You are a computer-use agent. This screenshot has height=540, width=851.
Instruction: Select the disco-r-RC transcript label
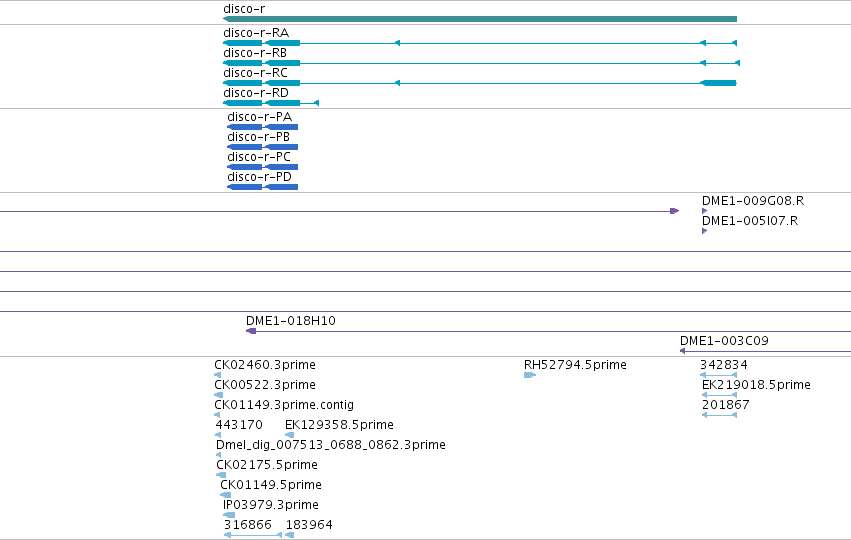click(x=256, y=73)
